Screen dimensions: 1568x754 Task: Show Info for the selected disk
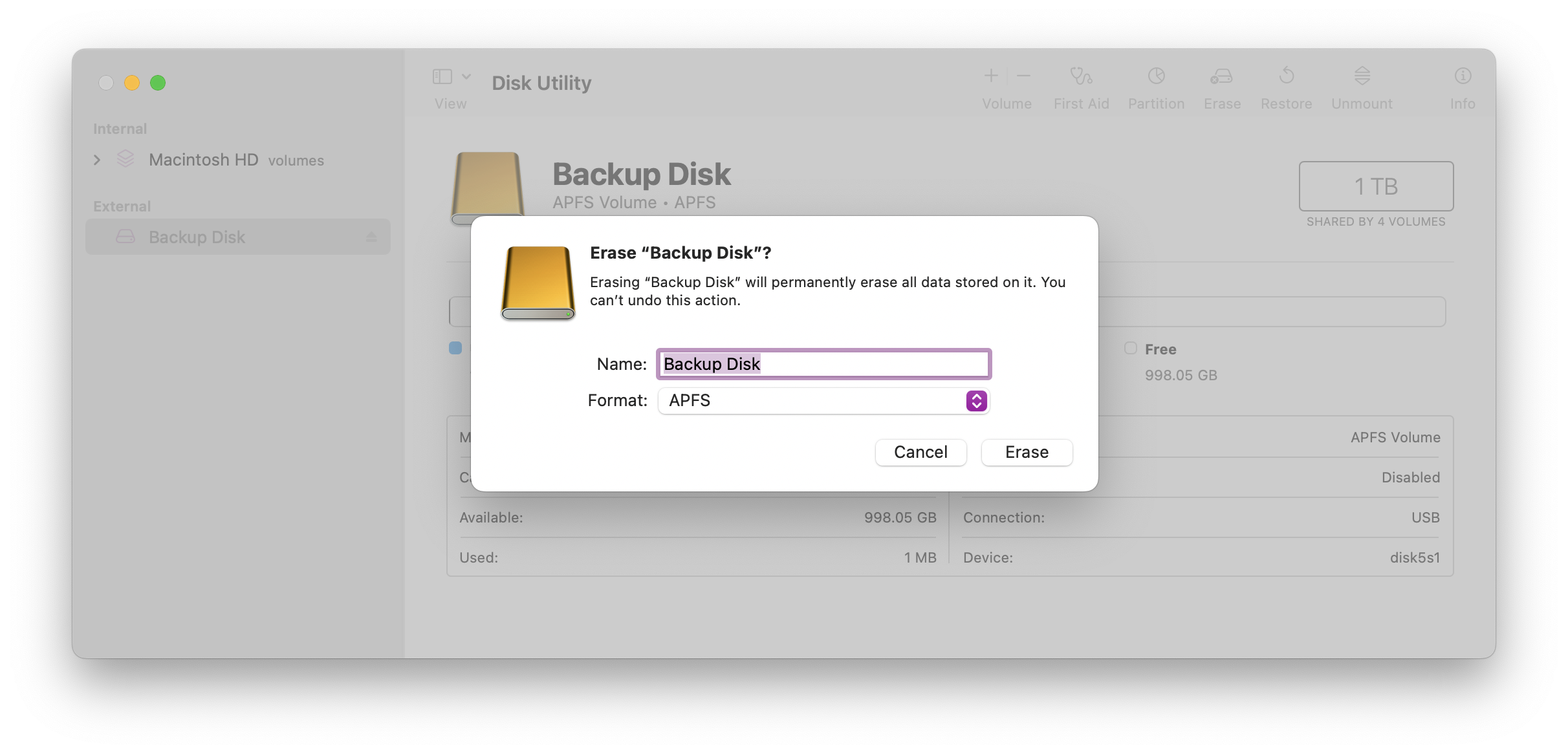[x=1463, y=76]
